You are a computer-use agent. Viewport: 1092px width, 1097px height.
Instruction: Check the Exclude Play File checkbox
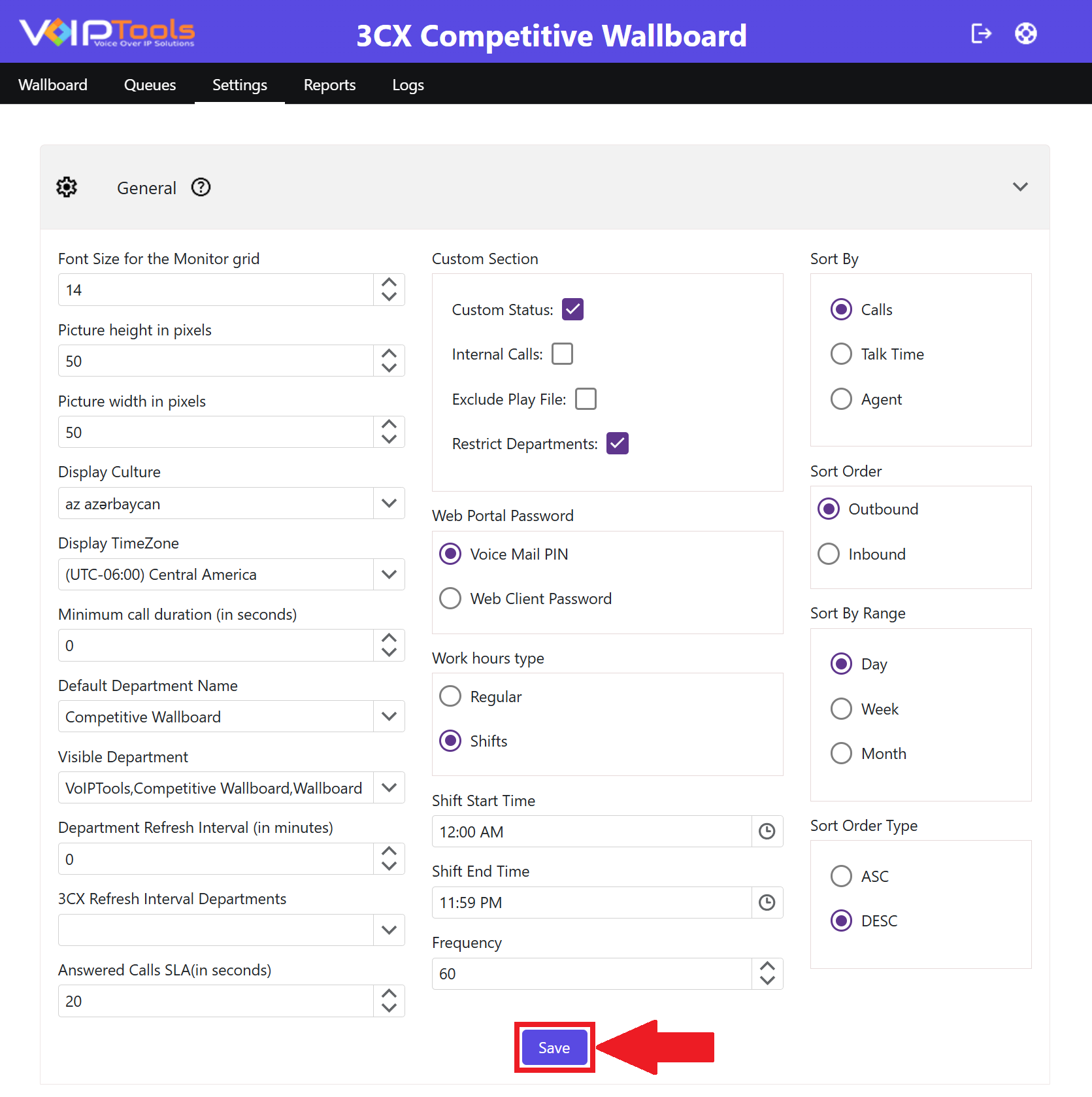tap(586, 399)
